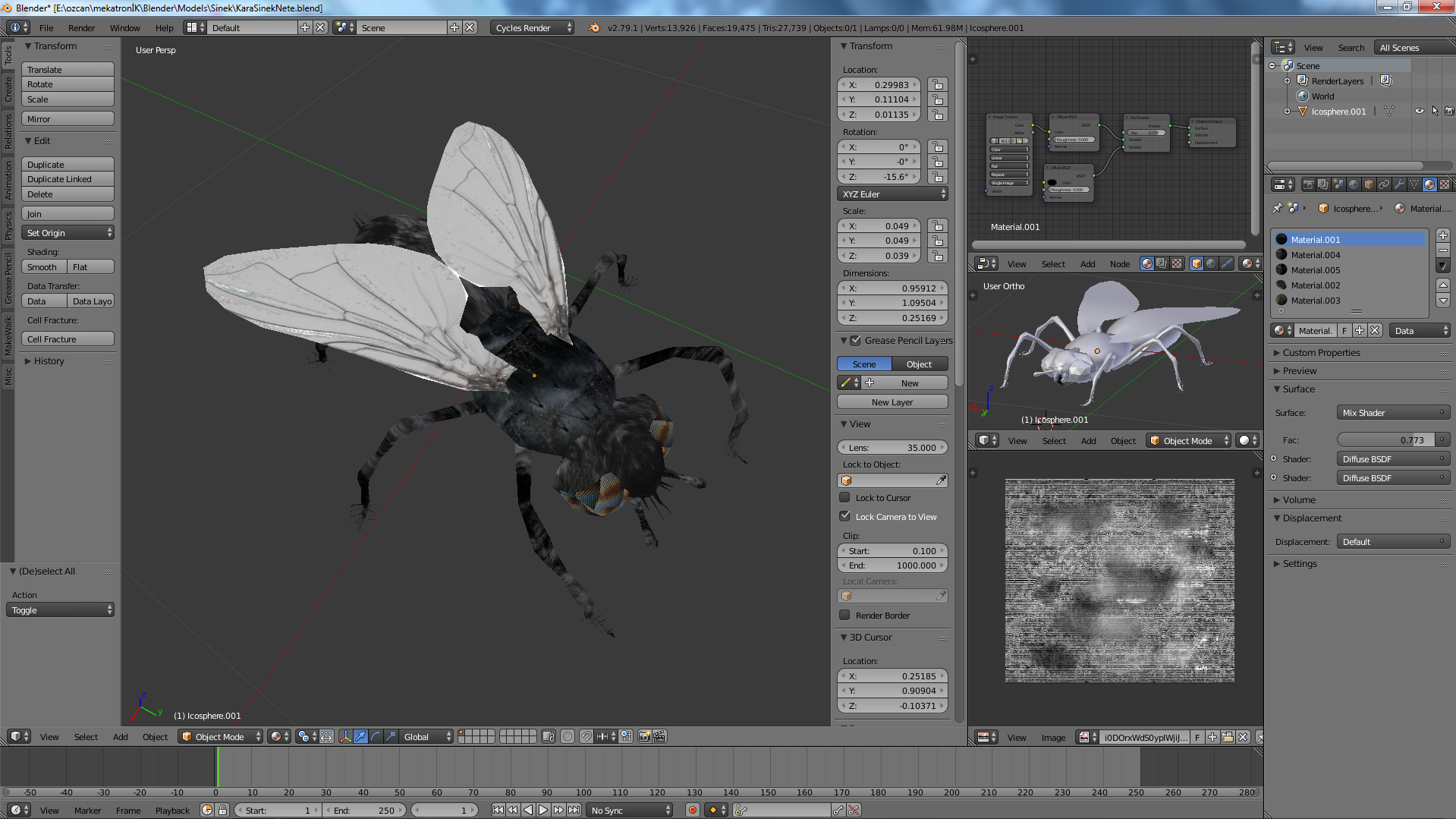
Task: Toggle visibility eye for Icosphere.001
Action: point(1419,111)
